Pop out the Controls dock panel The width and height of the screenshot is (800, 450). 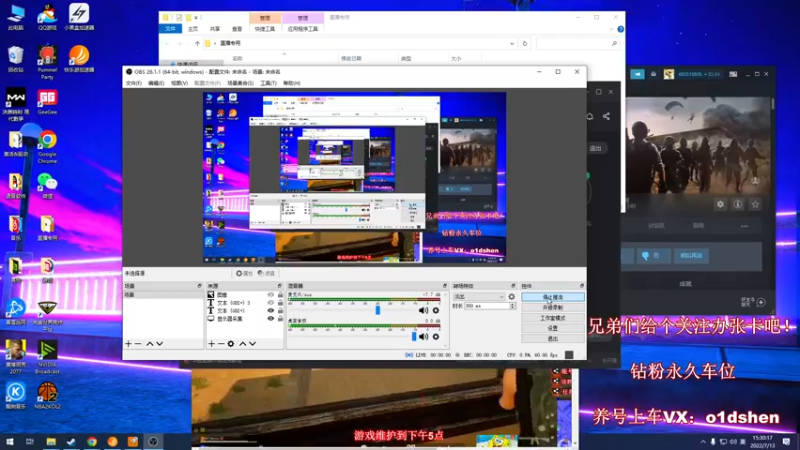(x=582, y=286)
